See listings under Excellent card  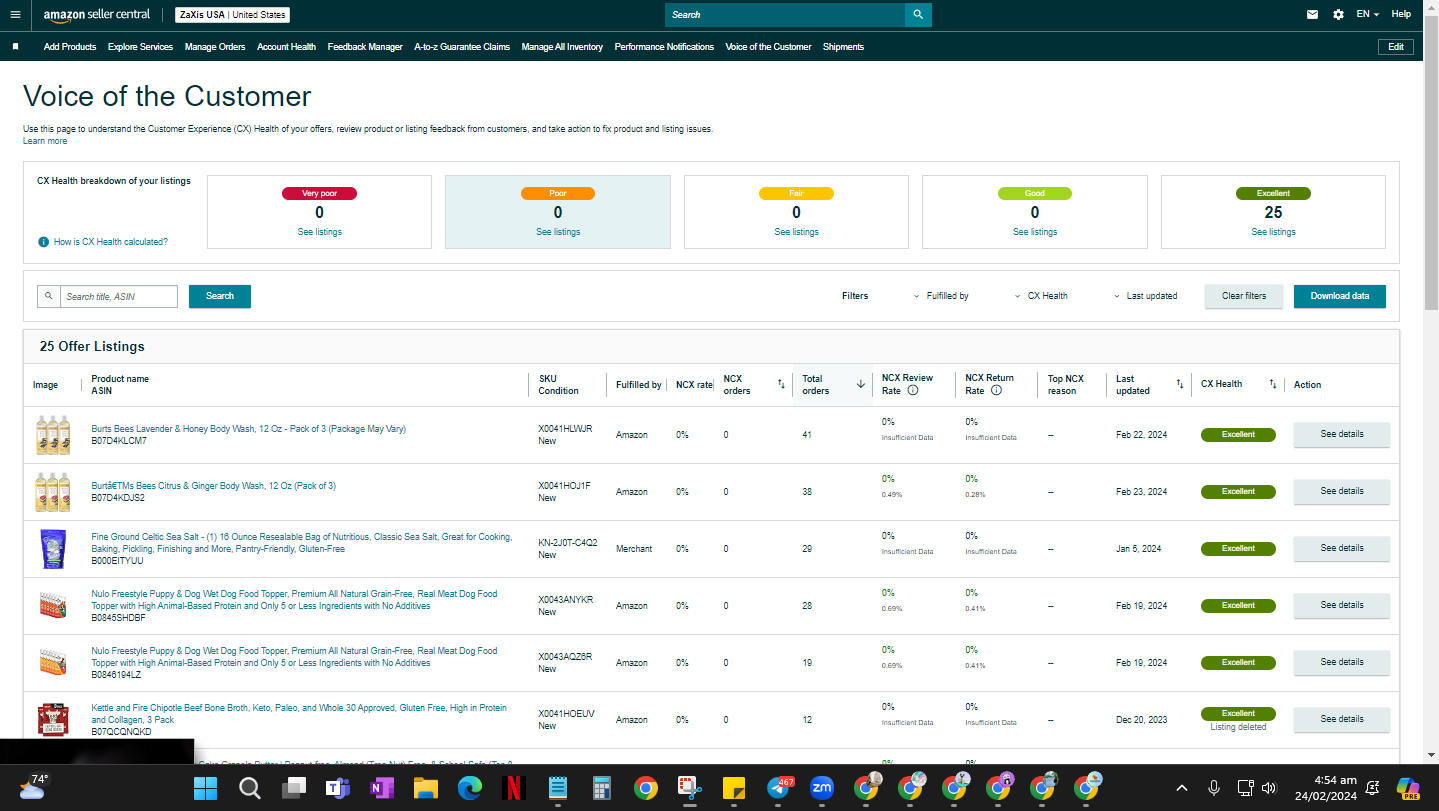pos(1273,232)
